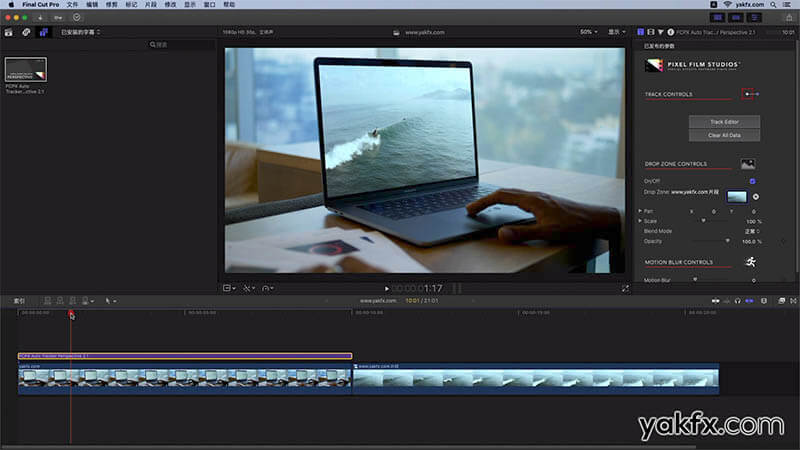Expand the Scale parameter disclosure triangle
Image resolution: width=800 pixels, height=450 pixels.
pyautogui.click(x=640, y=221)
